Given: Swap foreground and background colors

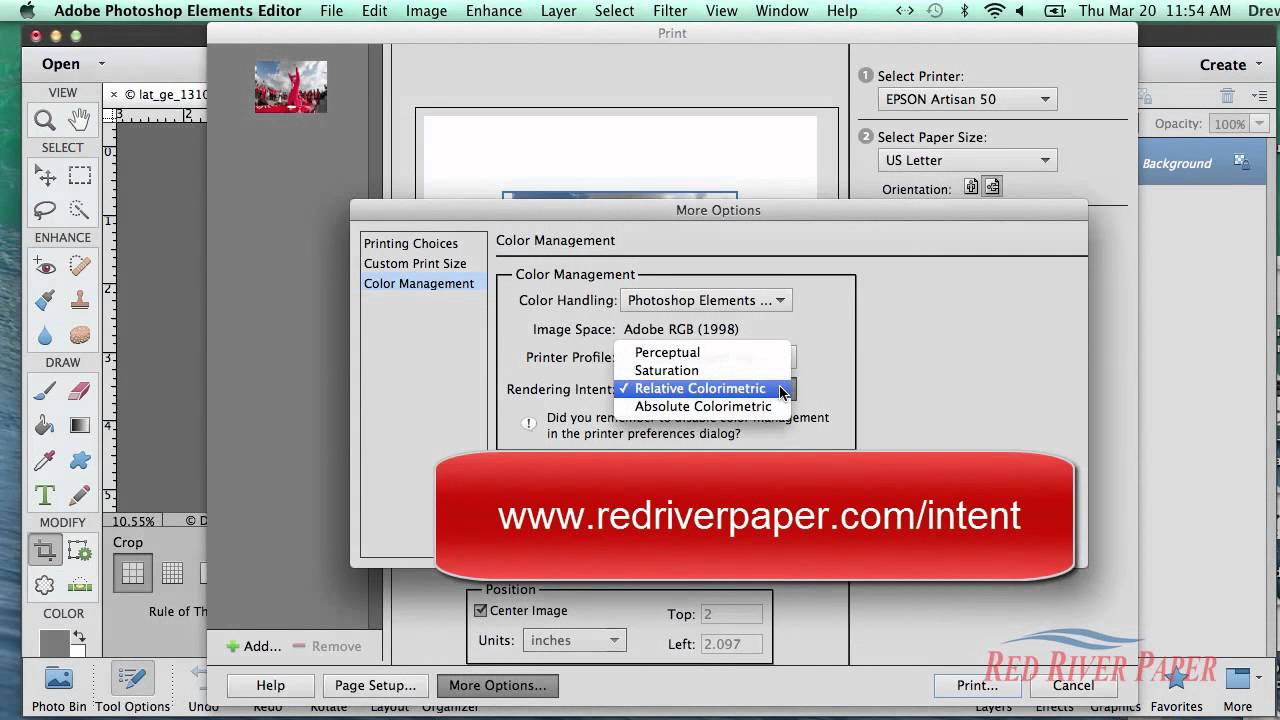Looking at the screenshot, I should click(78, 636).
